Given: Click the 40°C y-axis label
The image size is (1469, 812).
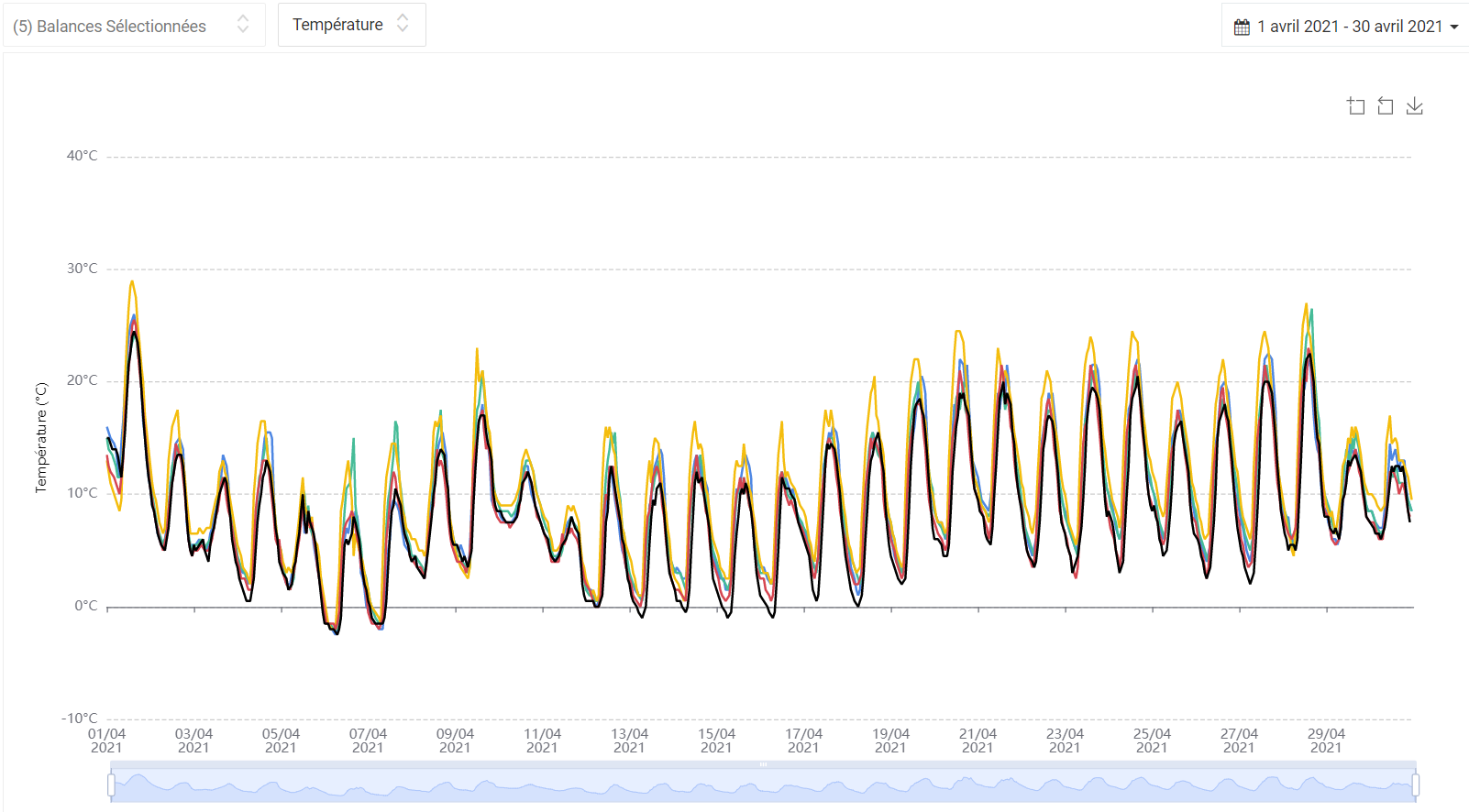Looking at the screenshot, I should (x=82, y=156).
